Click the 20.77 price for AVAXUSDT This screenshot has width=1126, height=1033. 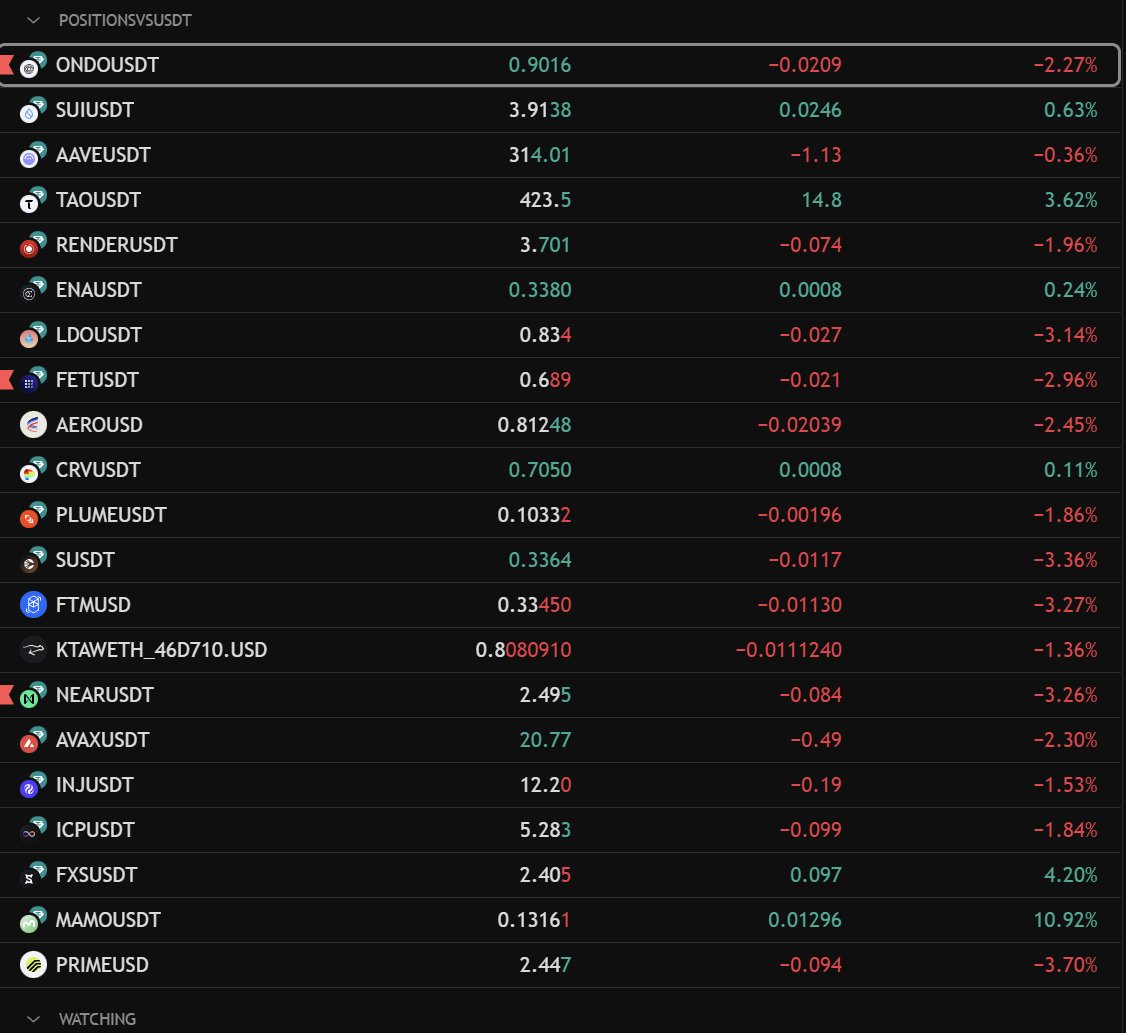(545, 740)
